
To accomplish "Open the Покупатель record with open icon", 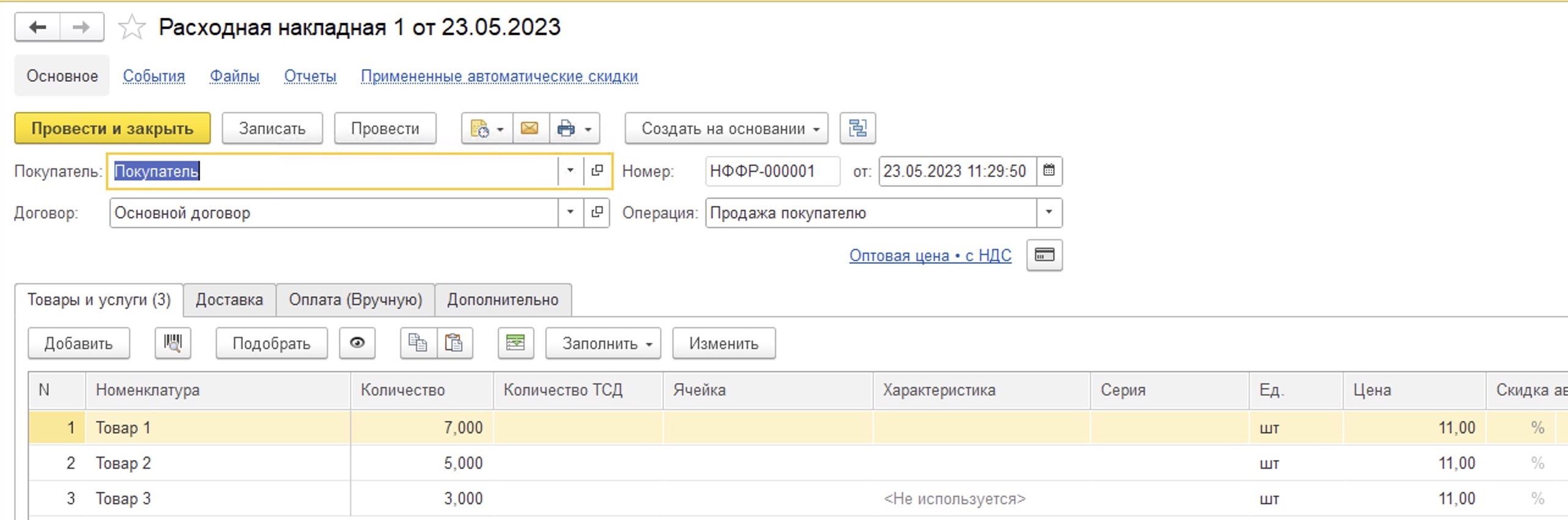I will coord(597,171).
